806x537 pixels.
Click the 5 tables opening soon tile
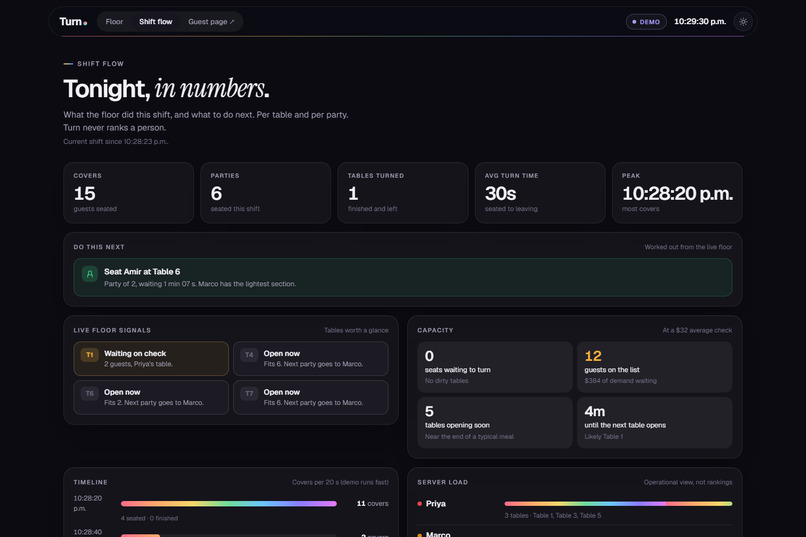coord(495,422)
